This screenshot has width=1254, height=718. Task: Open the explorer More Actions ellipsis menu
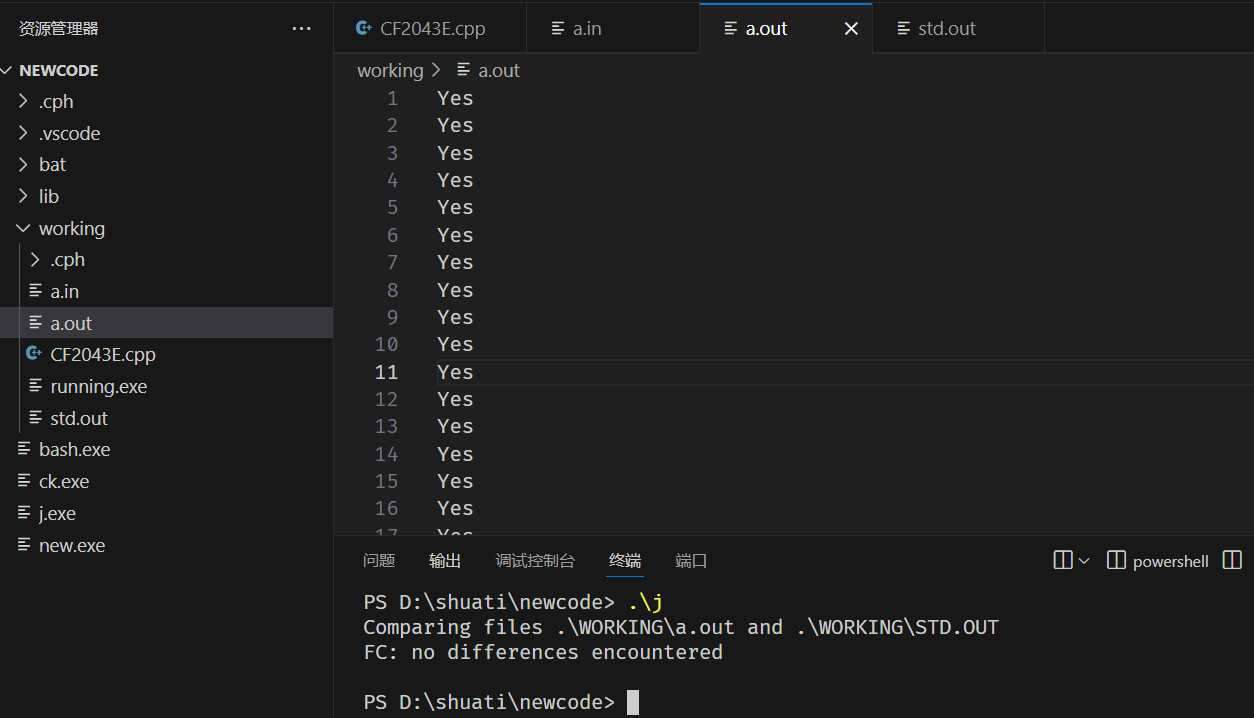301,29
